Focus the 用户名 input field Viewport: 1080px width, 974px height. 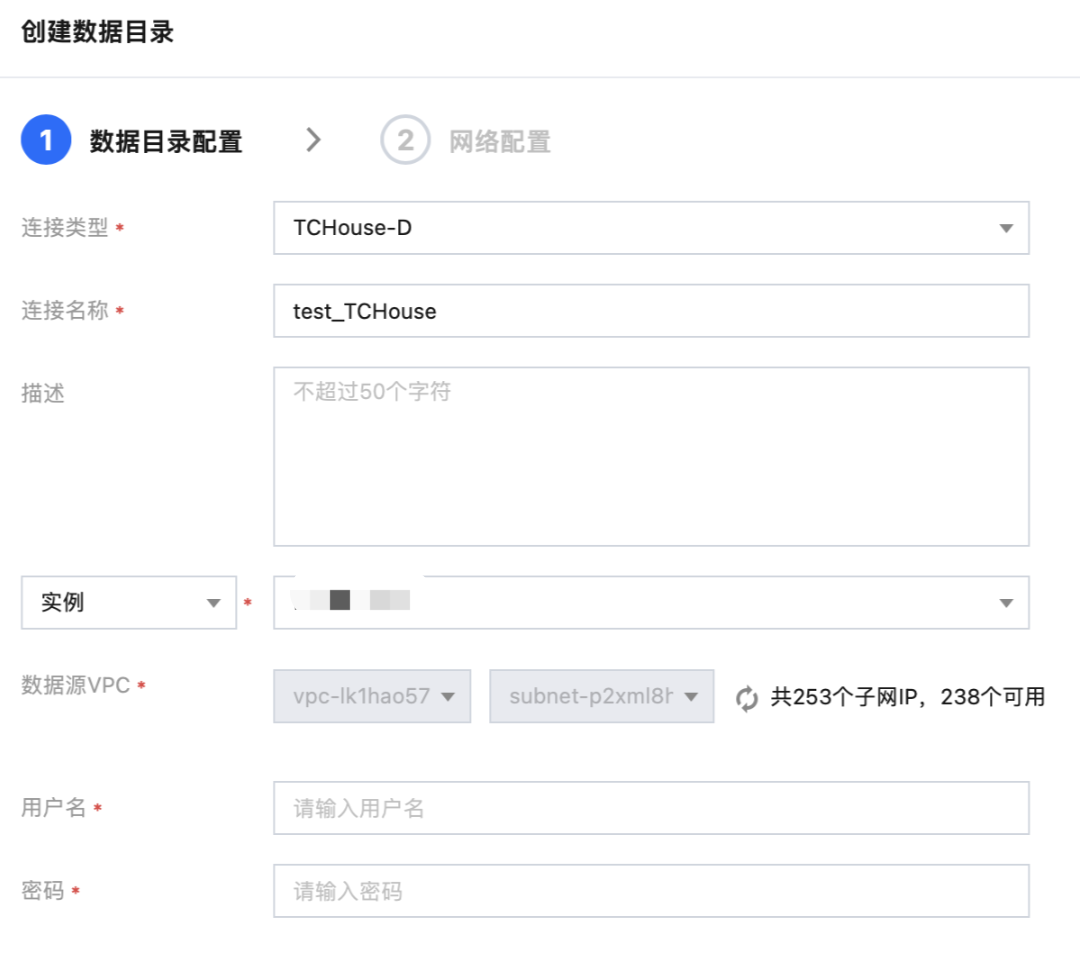pyautogui.click(x=651, y=808)
